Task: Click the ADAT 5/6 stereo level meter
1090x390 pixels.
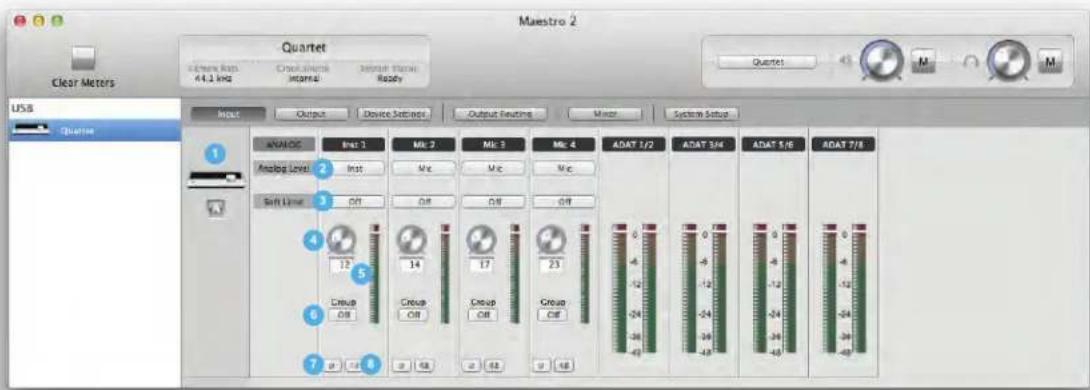Action: pos(774,288)
